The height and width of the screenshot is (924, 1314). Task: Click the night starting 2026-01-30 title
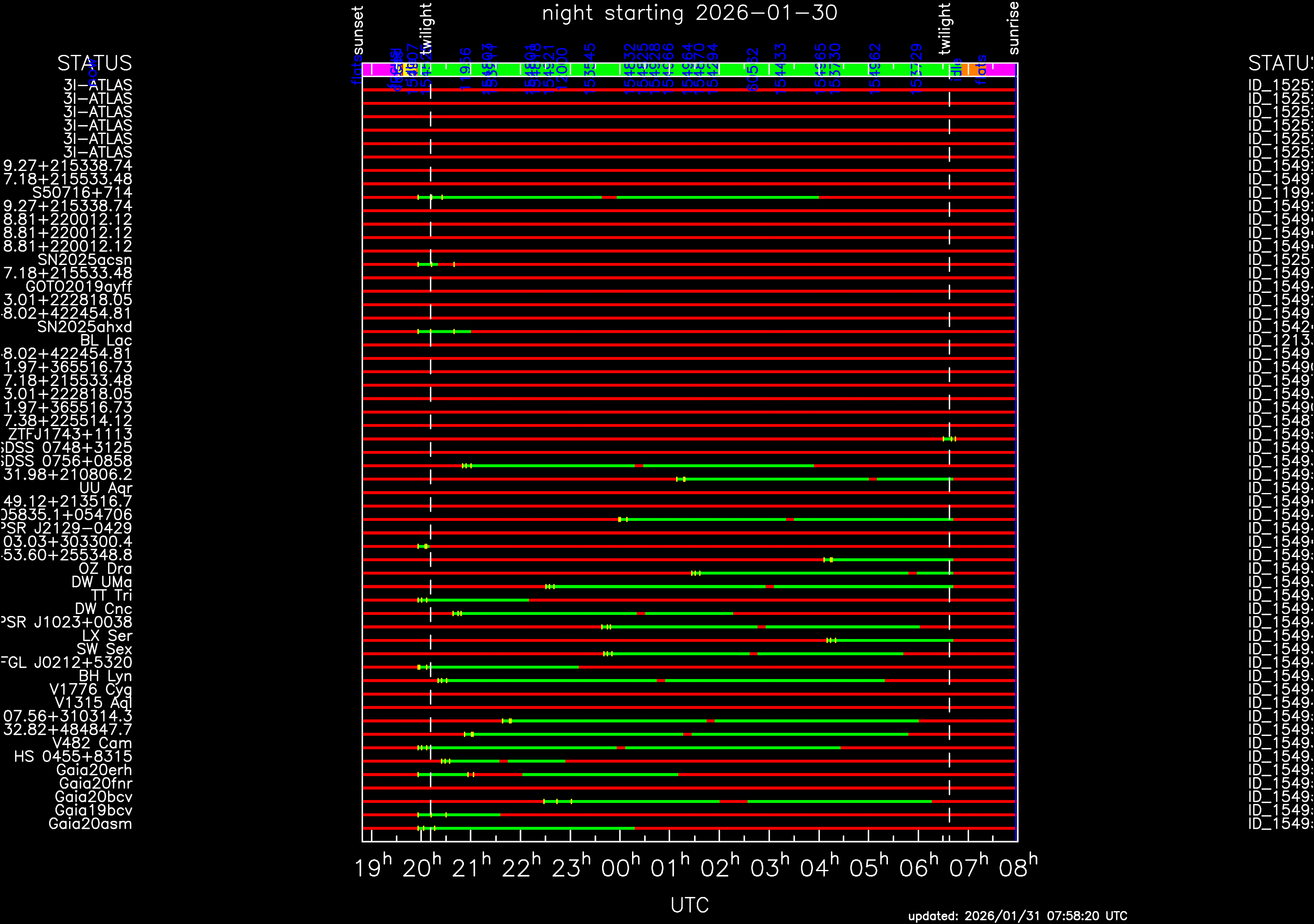[x=689, y=13]
